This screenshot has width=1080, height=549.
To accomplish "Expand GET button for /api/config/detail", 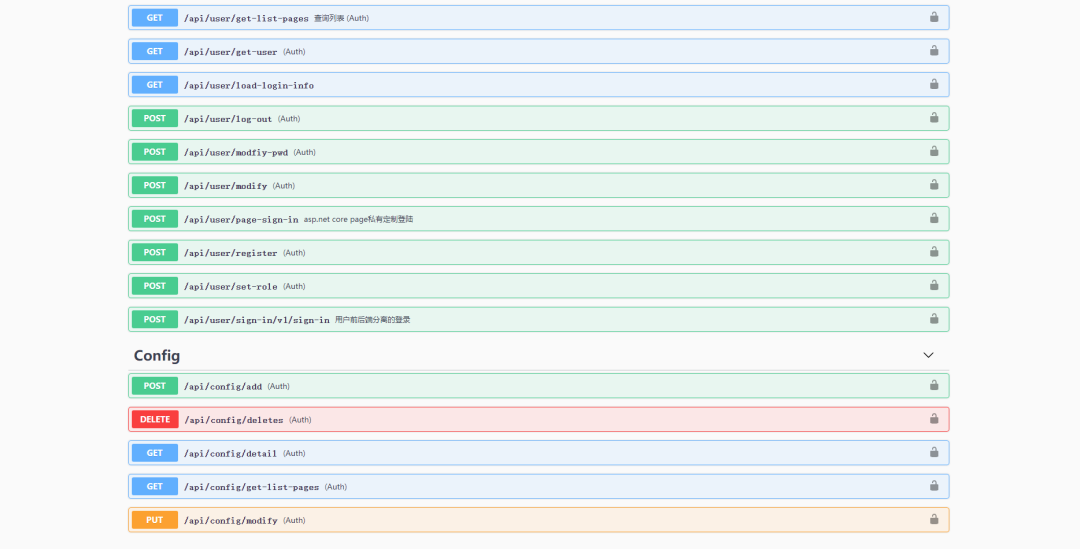I will [x=155, y=453].
